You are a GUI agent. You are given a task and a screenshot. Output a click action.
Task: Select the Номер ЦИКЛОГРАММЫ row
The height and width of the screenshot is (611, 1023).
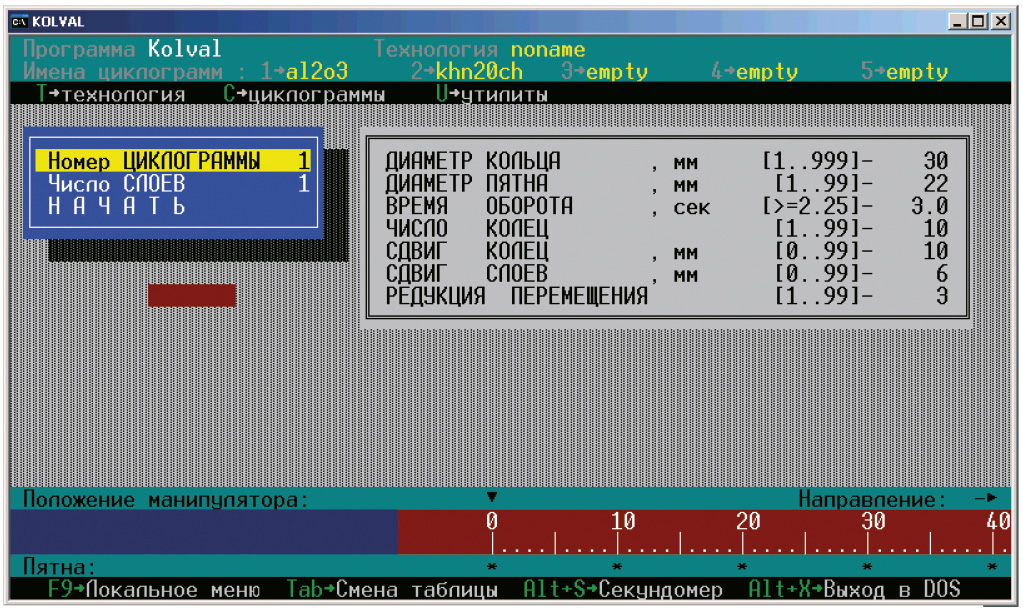tap(173, 160)
